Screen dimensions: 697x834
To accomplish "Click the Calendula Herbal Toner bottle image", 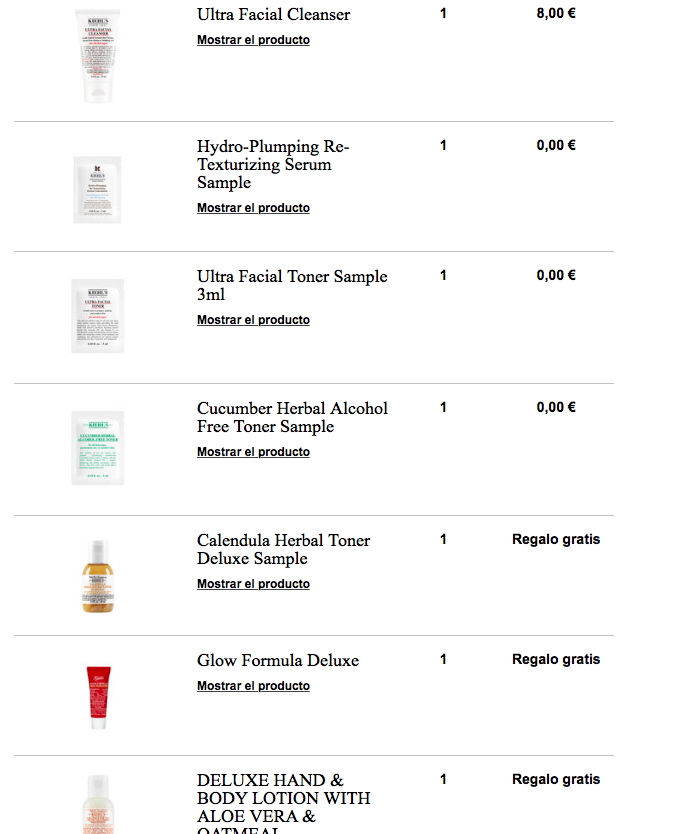I will (97, 576).
